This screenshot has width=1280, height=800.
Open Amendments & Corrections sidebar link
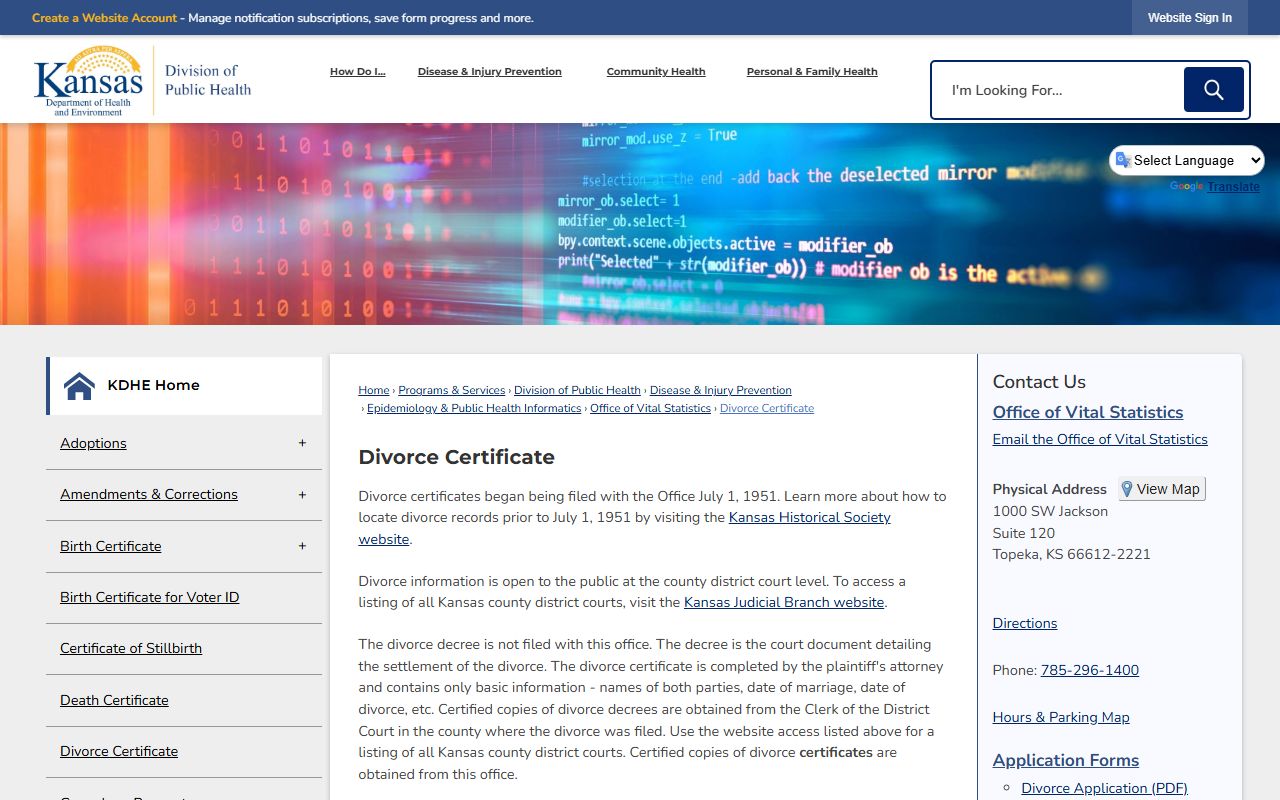[149, 494]
